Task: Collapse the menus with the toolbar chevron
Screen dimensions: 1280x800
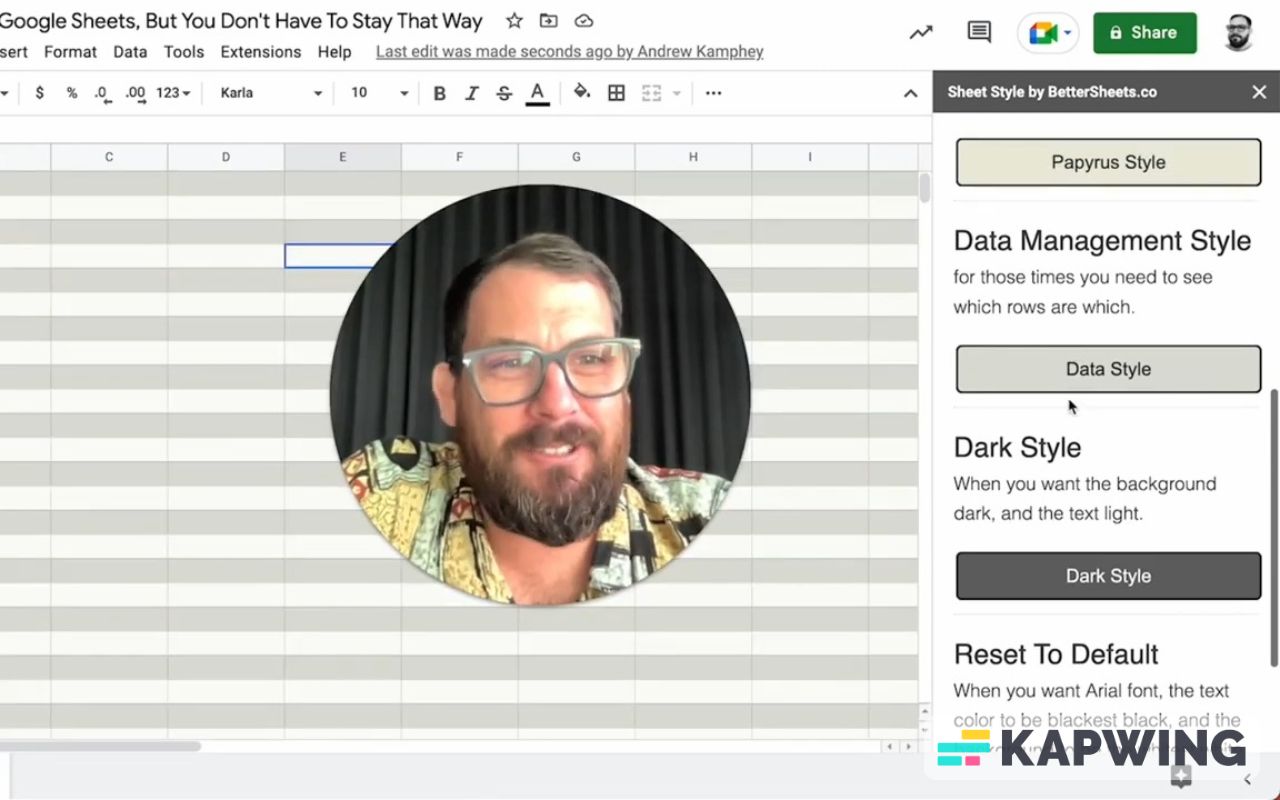Action: (x=910, y=93)
